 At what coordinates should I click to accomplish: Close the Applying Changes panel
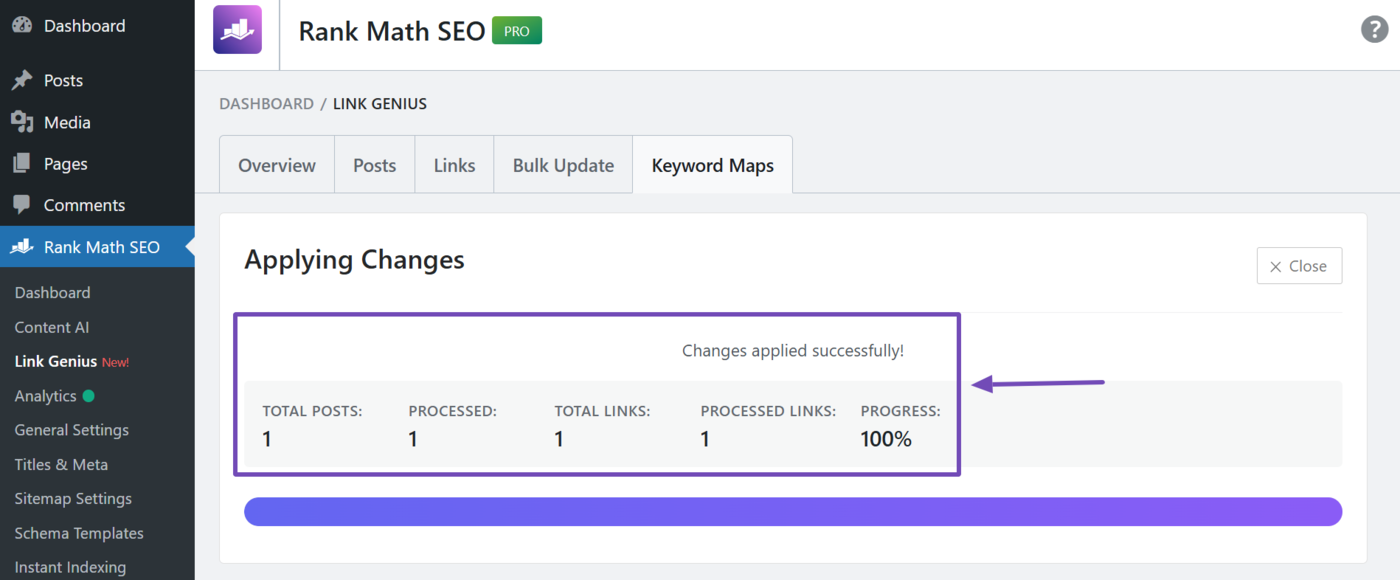click(1299, 266)
